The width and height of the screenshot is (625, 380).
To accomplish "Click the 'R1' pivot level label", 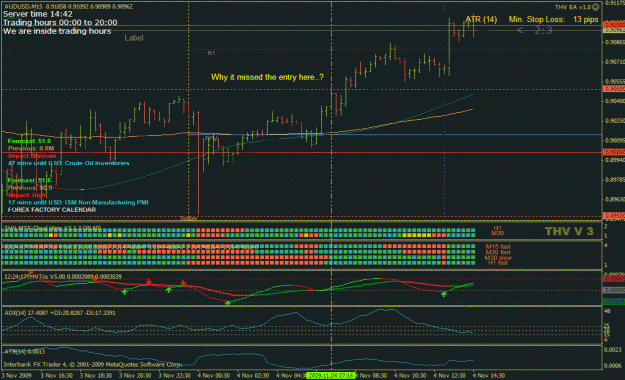I will (211, 53).
